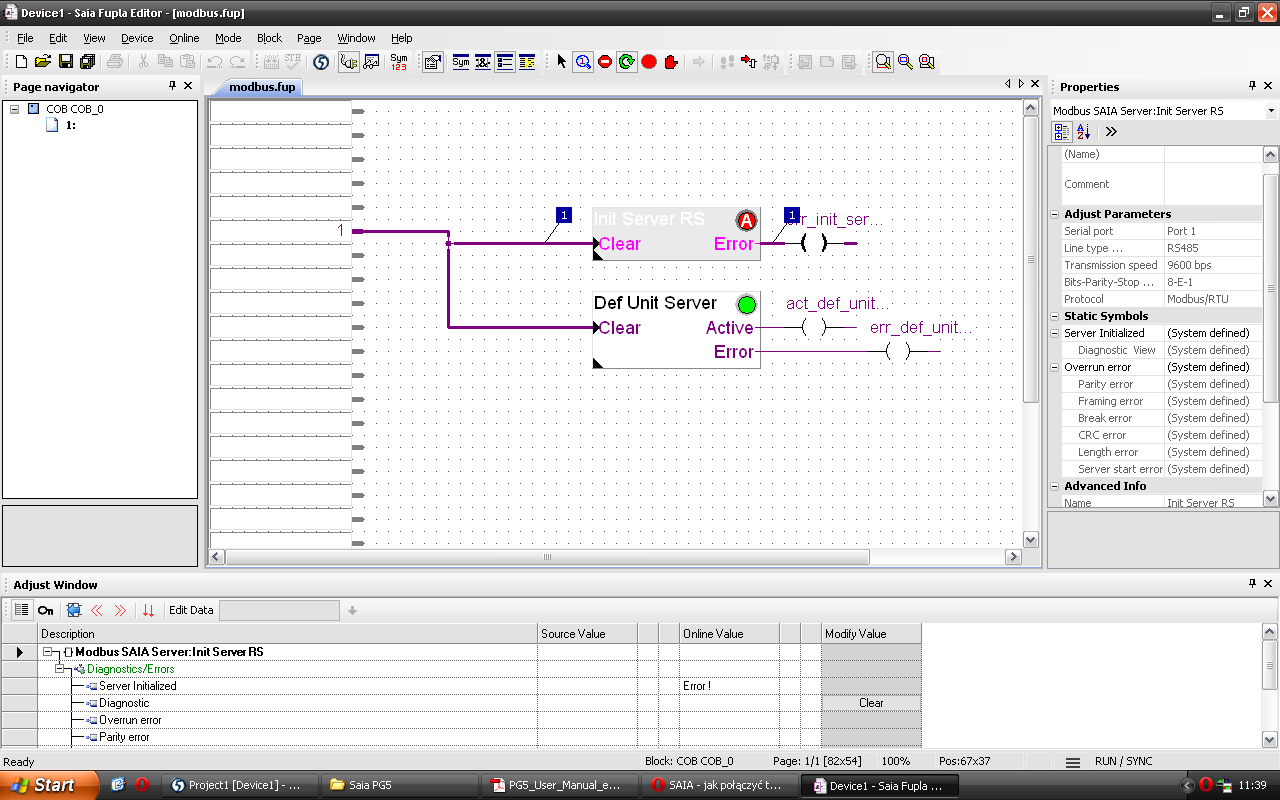Open the Block menu
Image resolution: width=1280 pixels, height=800 pixels.
pos(270,38)
